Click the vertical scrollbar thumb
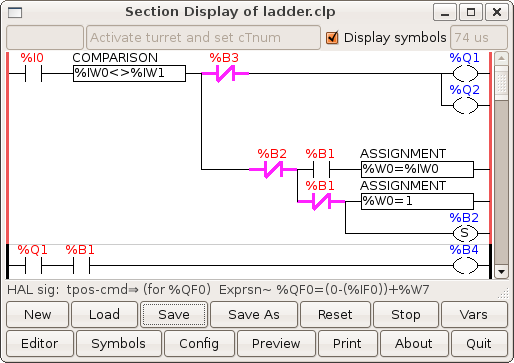 501,83
